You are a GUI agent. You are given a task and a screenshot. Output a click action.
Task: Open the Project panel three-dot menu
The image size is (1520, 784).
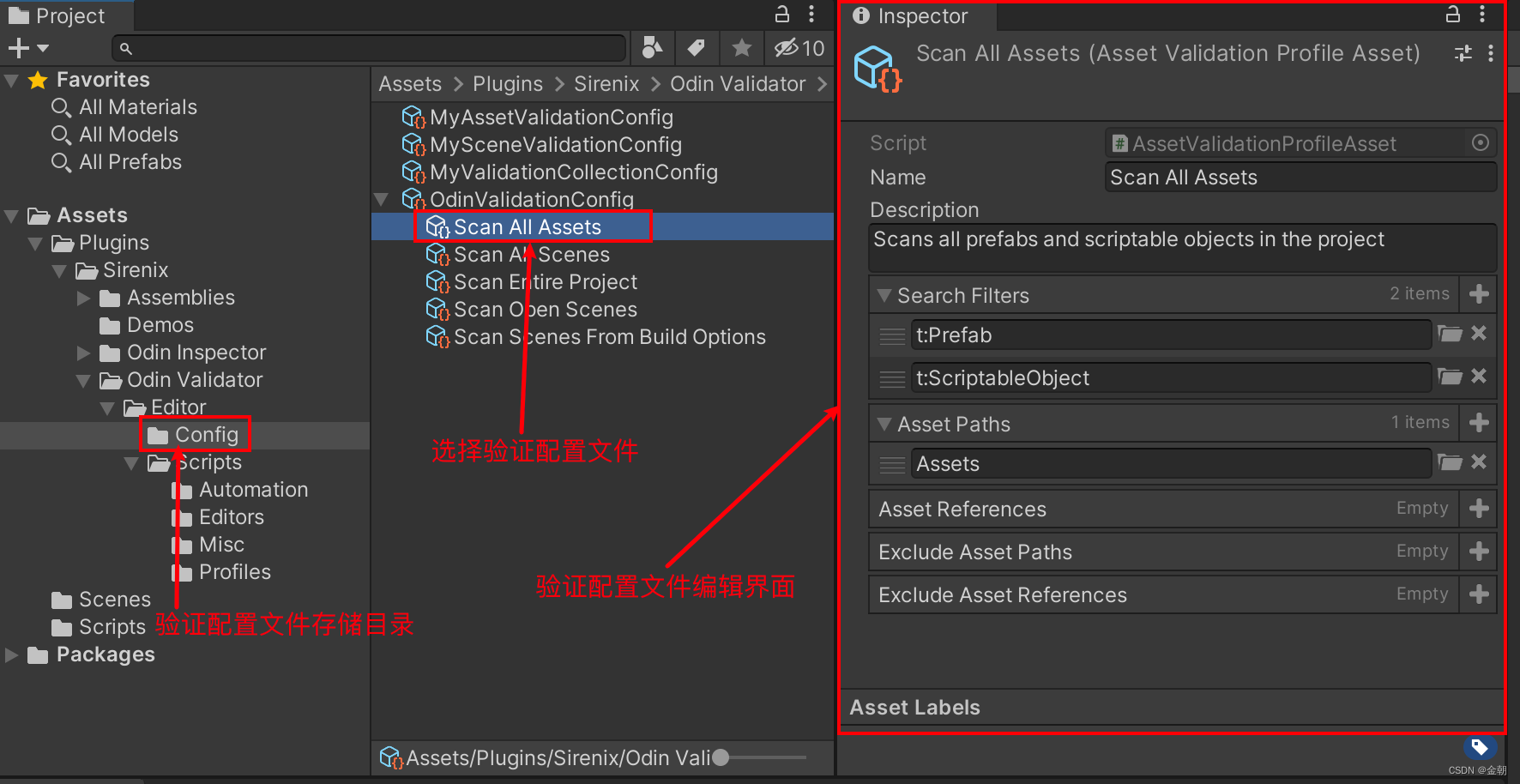(x=811, y=14)
